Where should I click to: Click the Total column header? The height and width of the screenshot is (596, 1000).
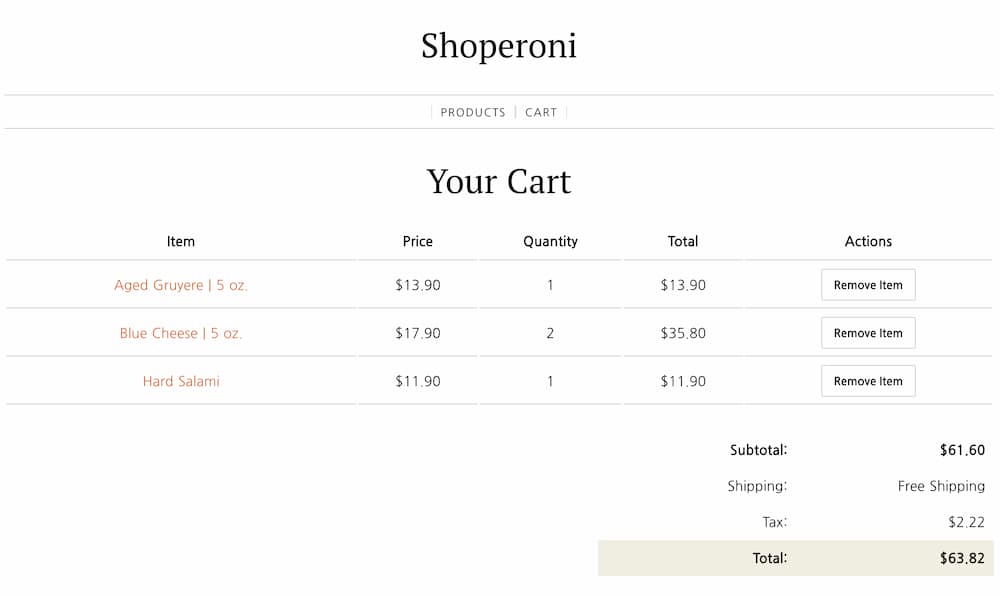pyautogui.click(x=683, y=241)
